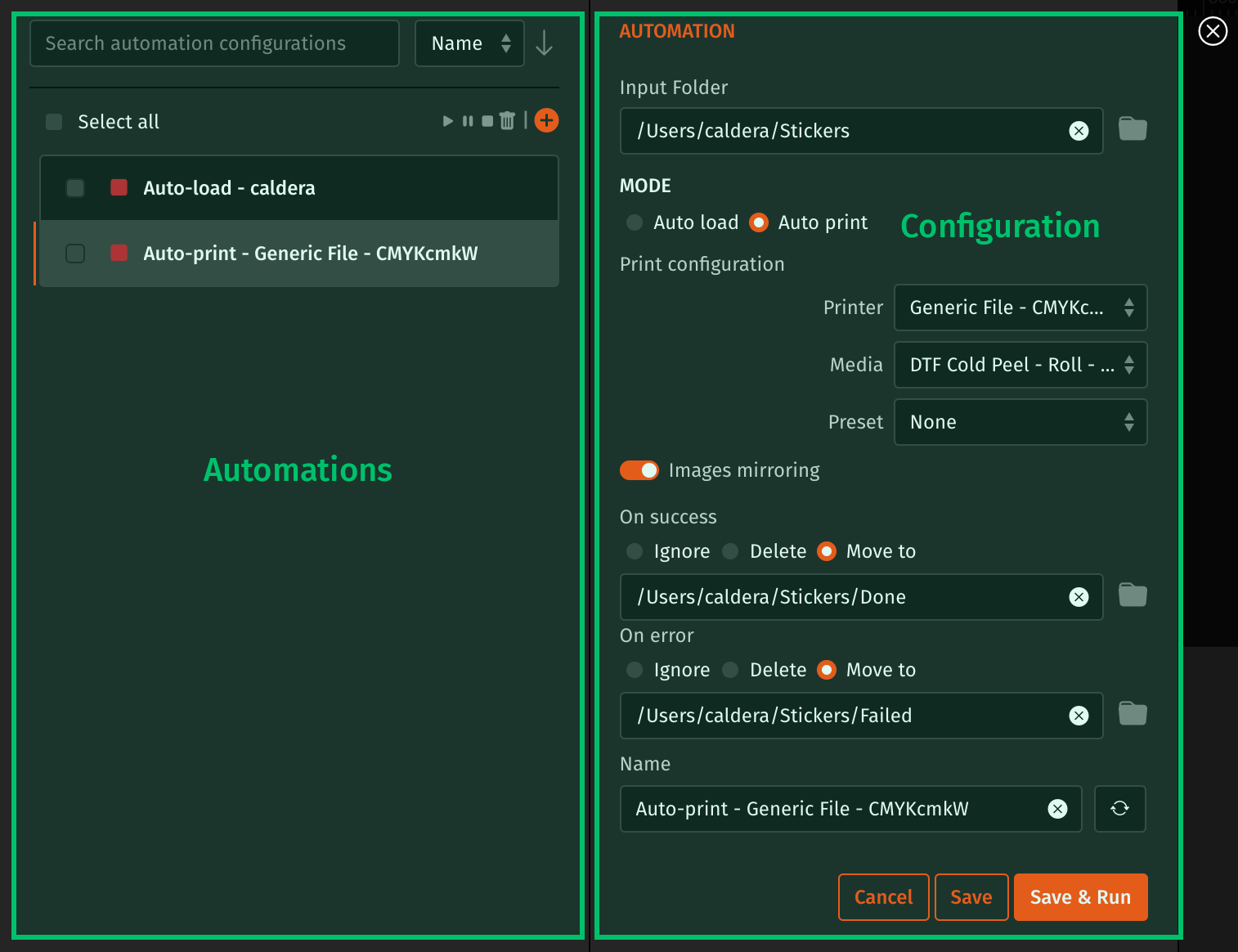Open the Name sort dropdown
This screenshot has width=1238, height=952.
pos(469,43)
